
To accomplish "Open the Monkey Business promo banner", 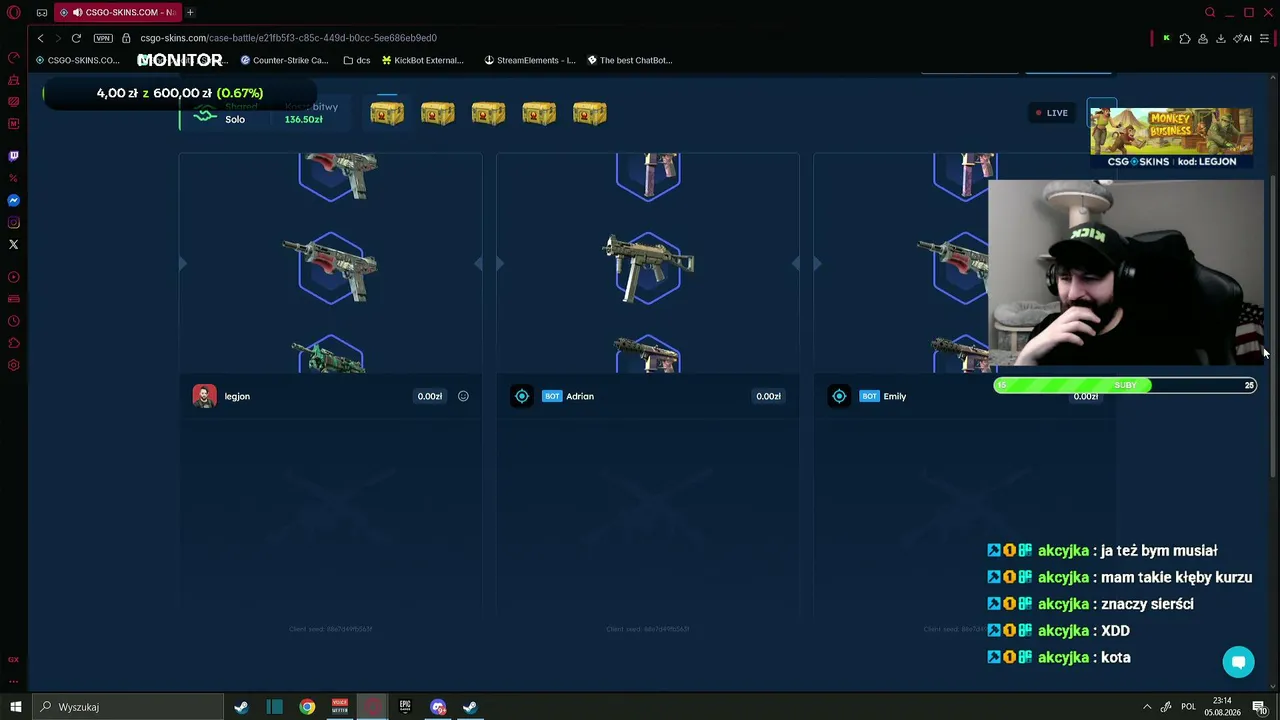I will pyautogui.click(x=1171, y=138).
